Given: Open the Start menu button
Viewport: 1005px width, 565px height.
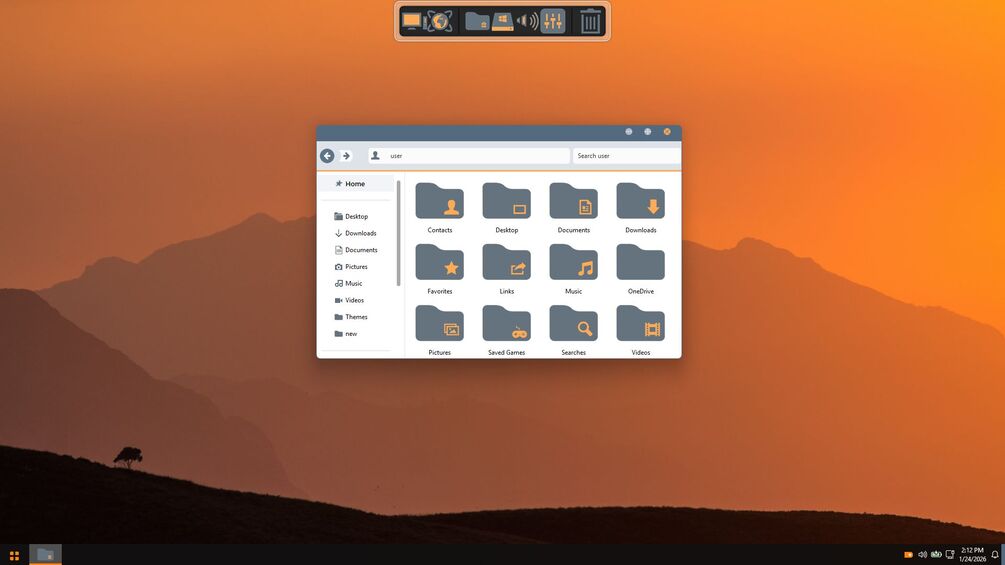Looking at the screenshot, I should (x=14, y=555).
